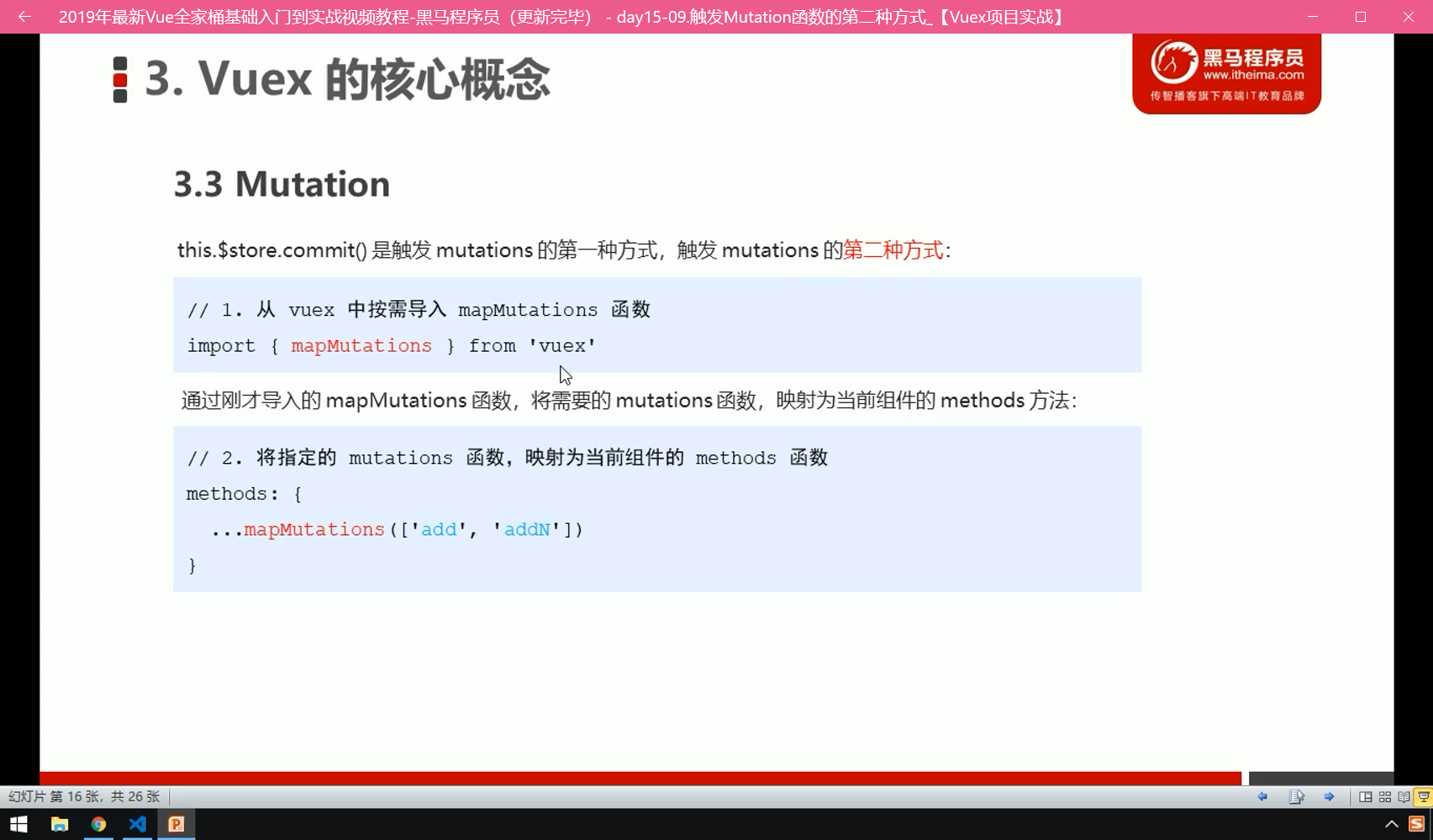Close the video player window
Viewport: 1433px width, 840px height.
click(1409, 17)
